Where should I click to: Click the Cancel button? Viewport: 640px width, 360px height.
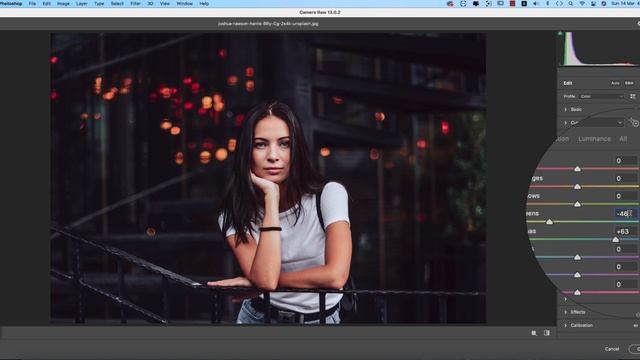click(612, 349)
